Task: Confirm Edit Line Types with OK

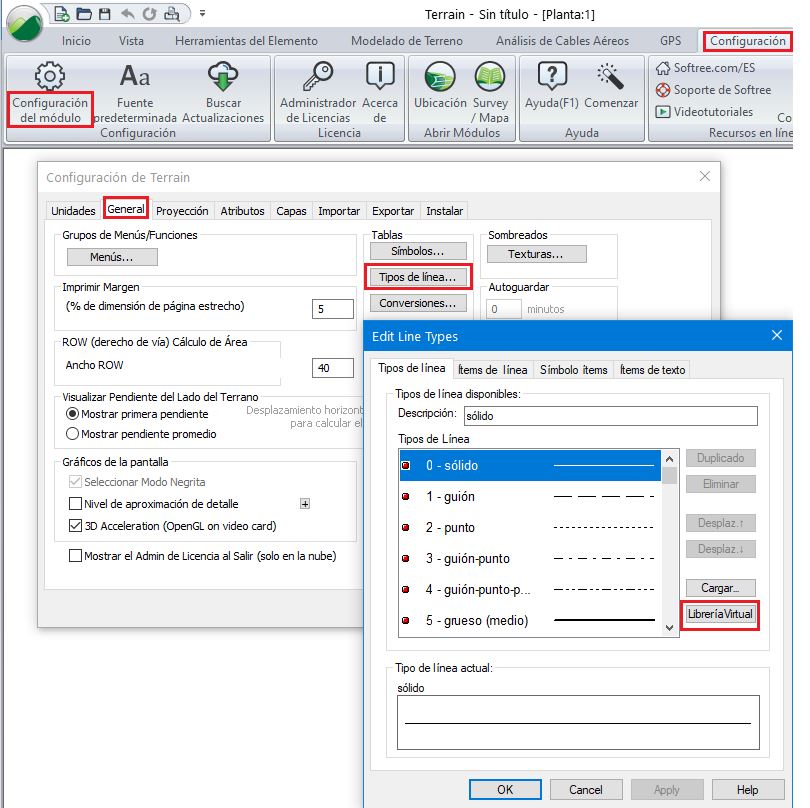Action: pos(505,789)
